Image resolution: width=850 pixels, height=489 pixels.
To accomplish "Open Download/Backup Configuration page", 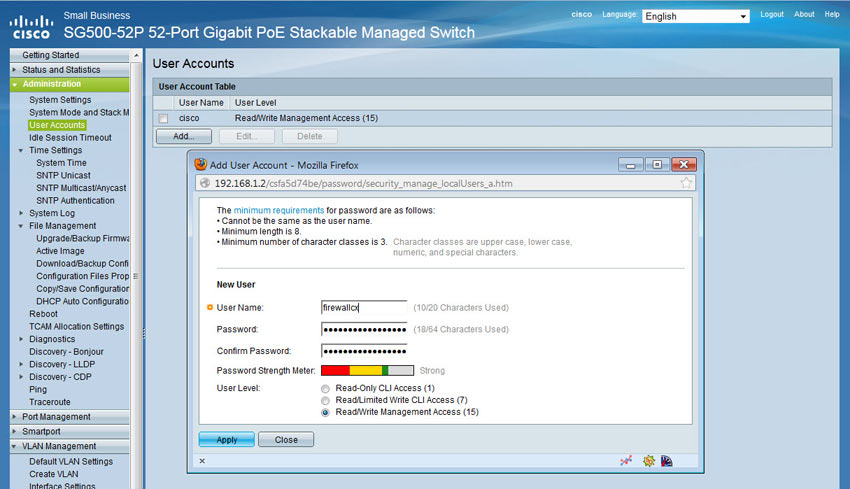I will 82,263.
